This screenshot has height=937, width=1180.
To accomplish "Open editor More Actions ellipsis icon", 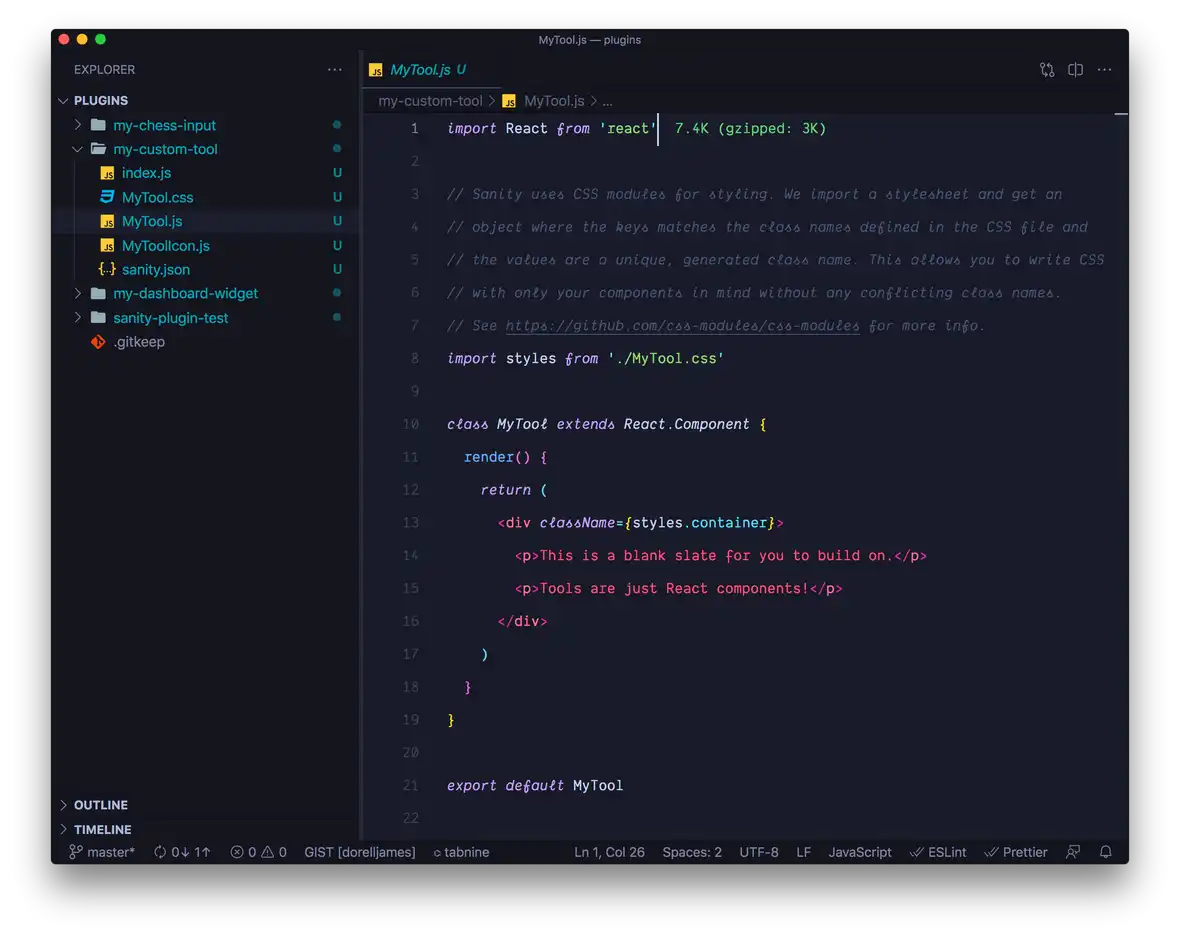I will (1104, 69).
